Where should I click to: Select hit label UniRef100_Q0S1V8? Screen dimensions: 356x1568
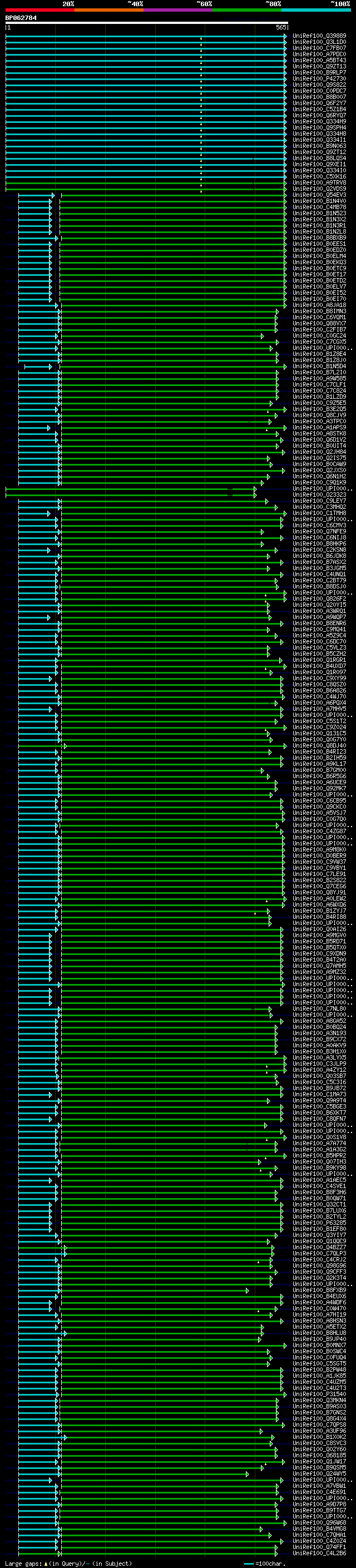tap(319, 1137)
